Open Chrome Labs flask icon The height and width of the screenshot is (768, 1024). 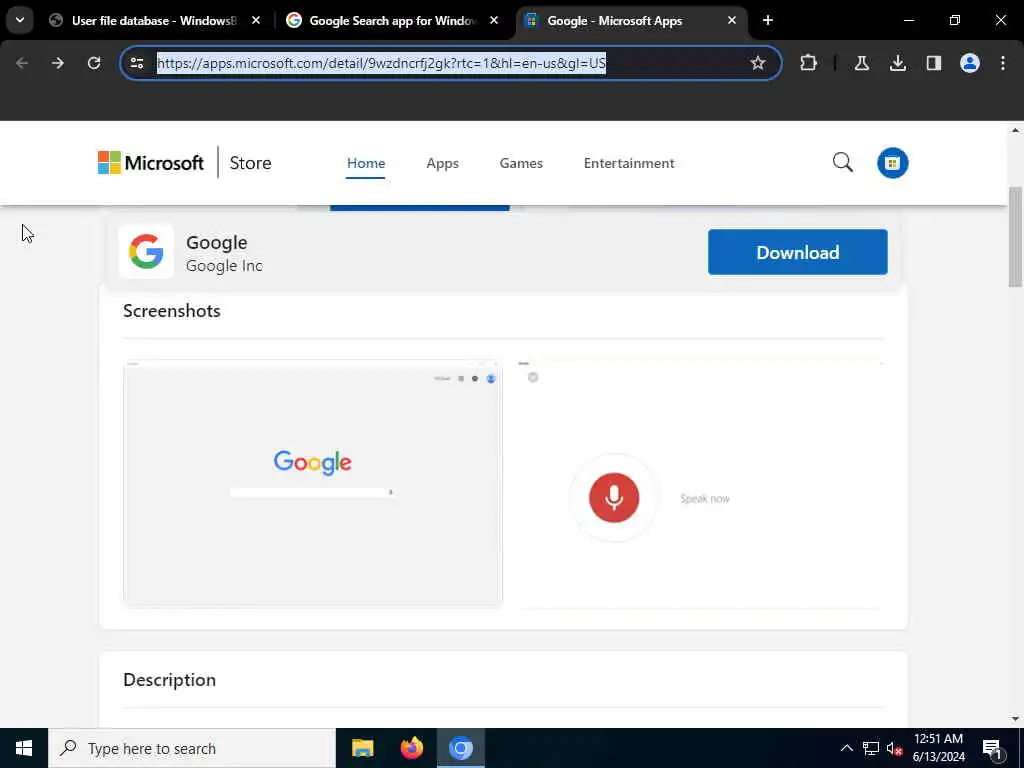point(862,63)
